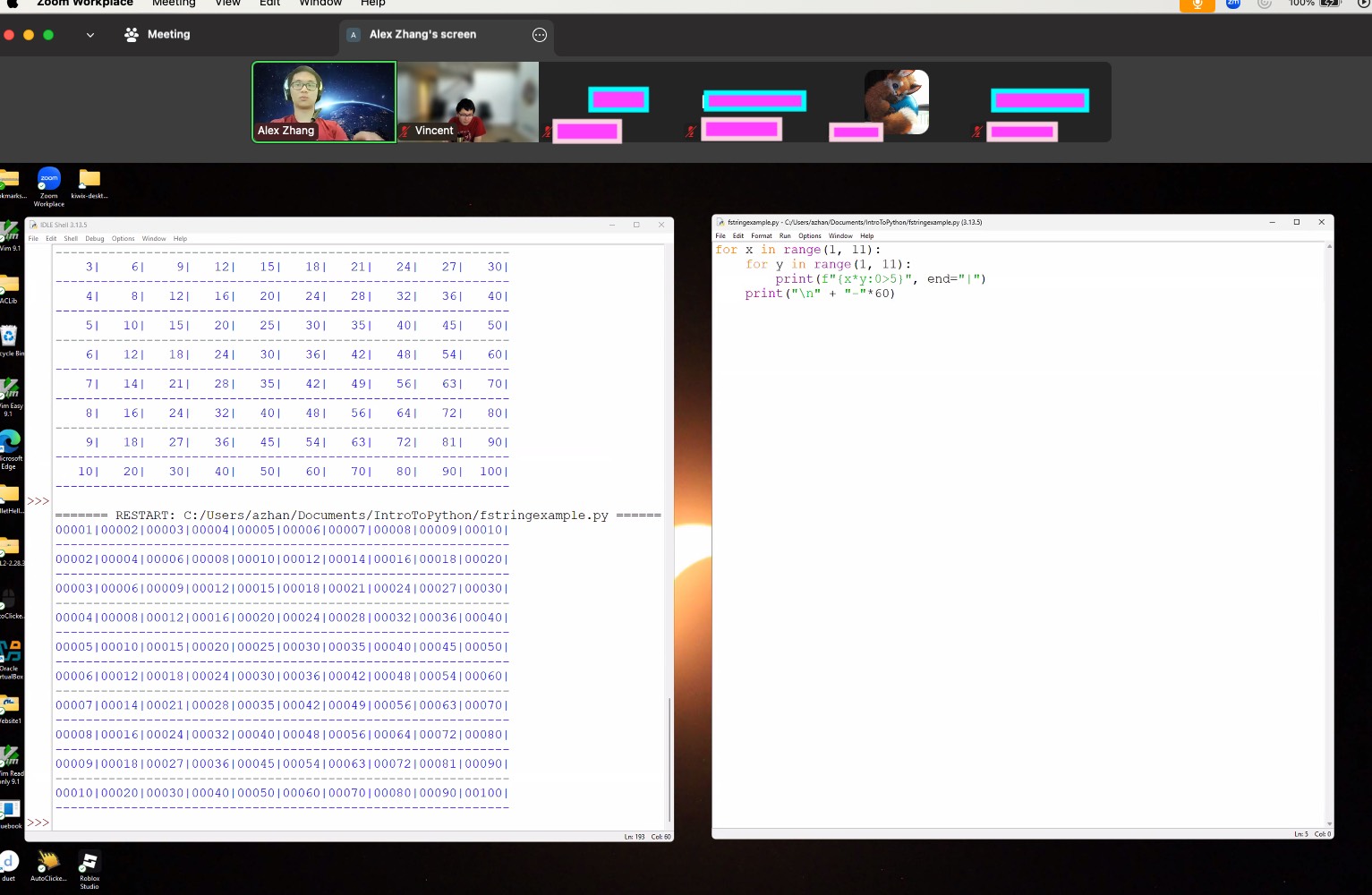Open Debug menu in IDLE Shell window
The image size is (1372, 895).
(95, 239)
